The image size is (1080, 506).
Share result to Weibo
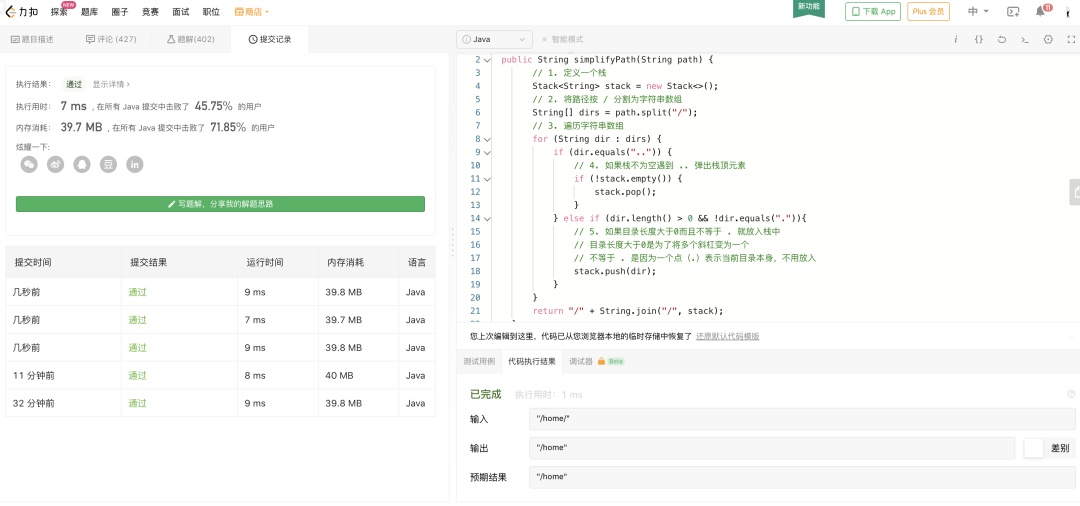55,164
